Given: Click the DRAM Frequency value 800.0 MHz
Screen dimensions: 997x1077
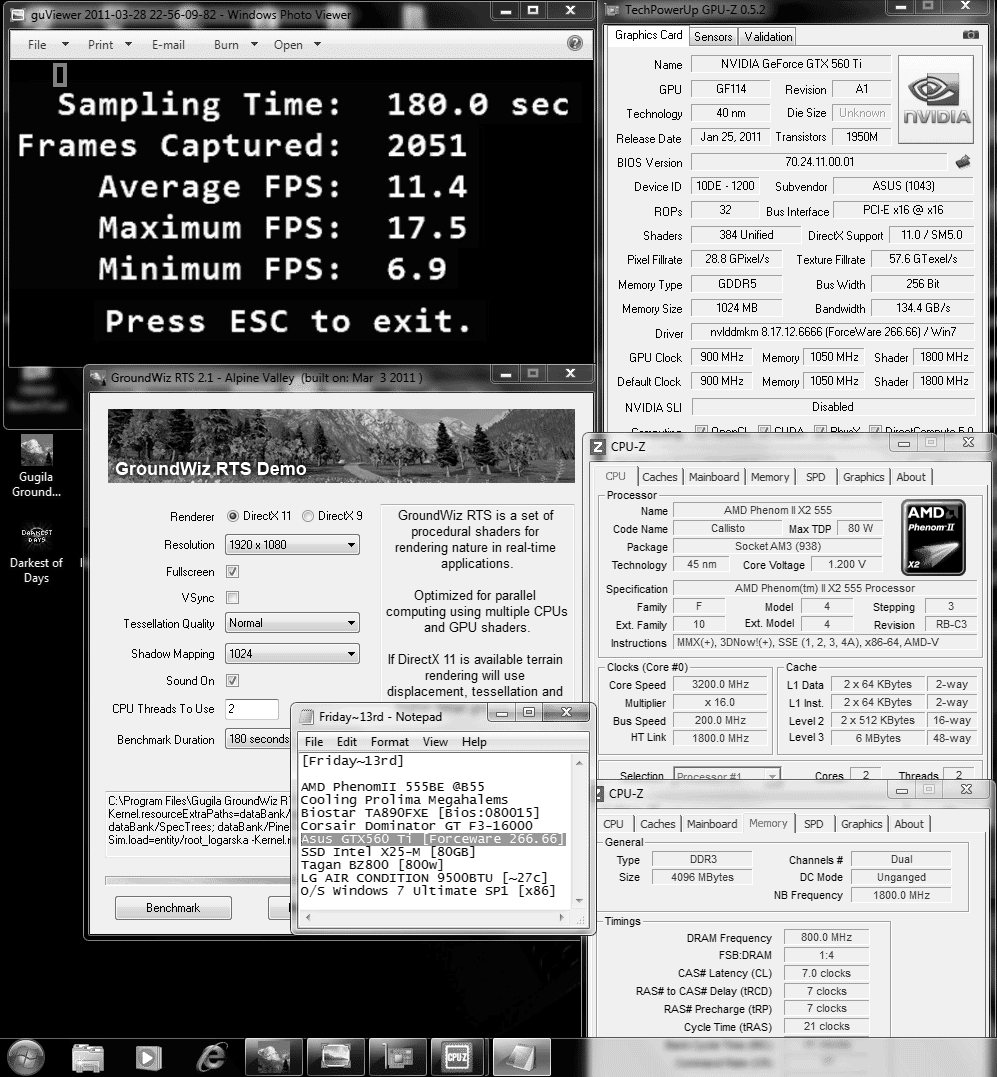Looking at the screenshot, I should click(826, 937).
